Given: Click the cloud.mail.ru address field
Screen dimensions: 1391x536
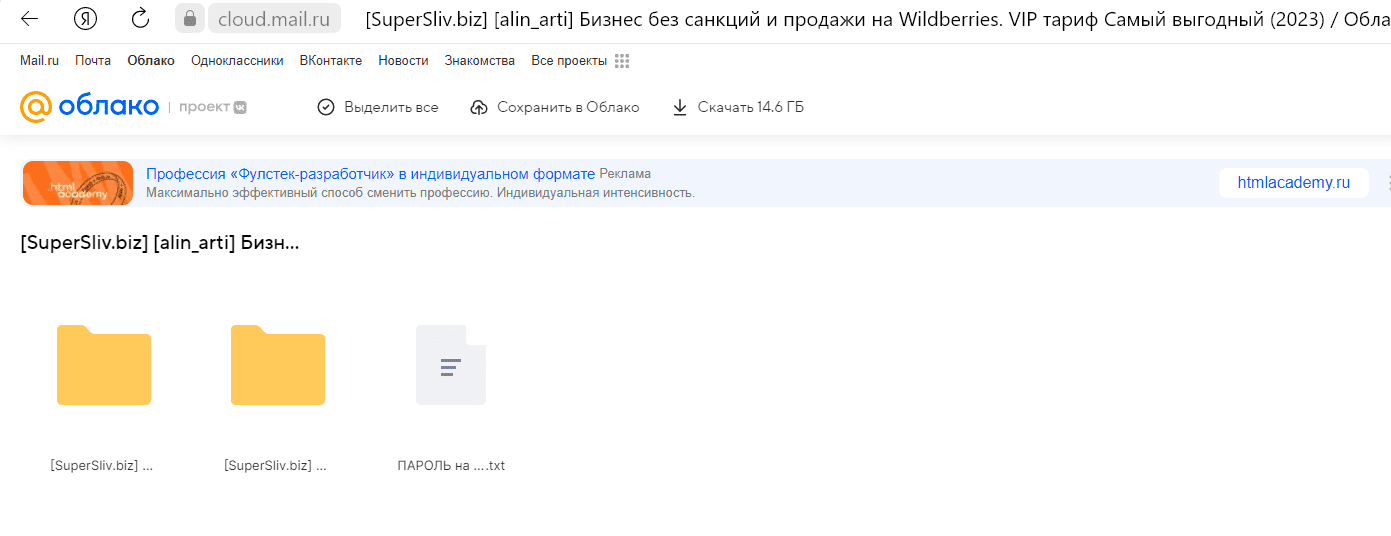Looking at the screenshot, I should pyautogui.click(x=273, y=19).
